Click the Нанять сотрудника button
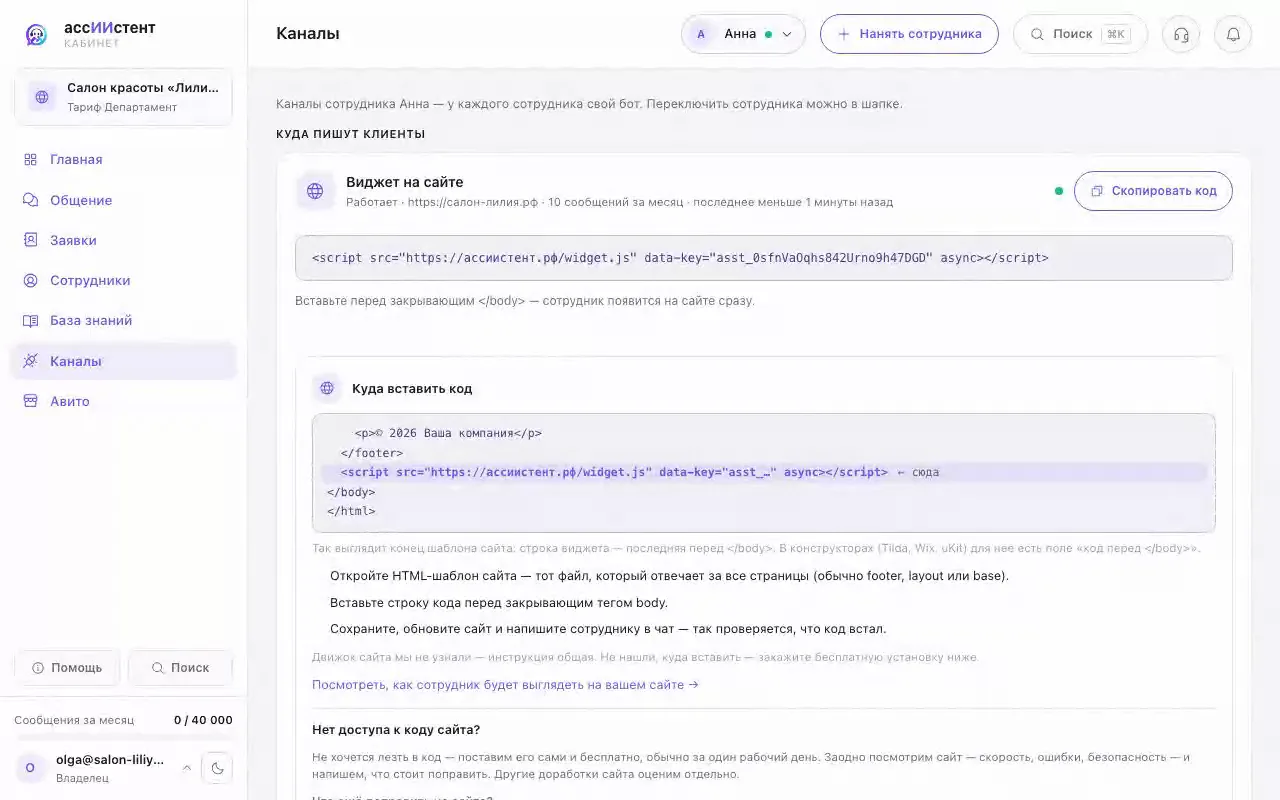Image resolution: width=1280 pixels, height=800 pixels. pos(909,34)
